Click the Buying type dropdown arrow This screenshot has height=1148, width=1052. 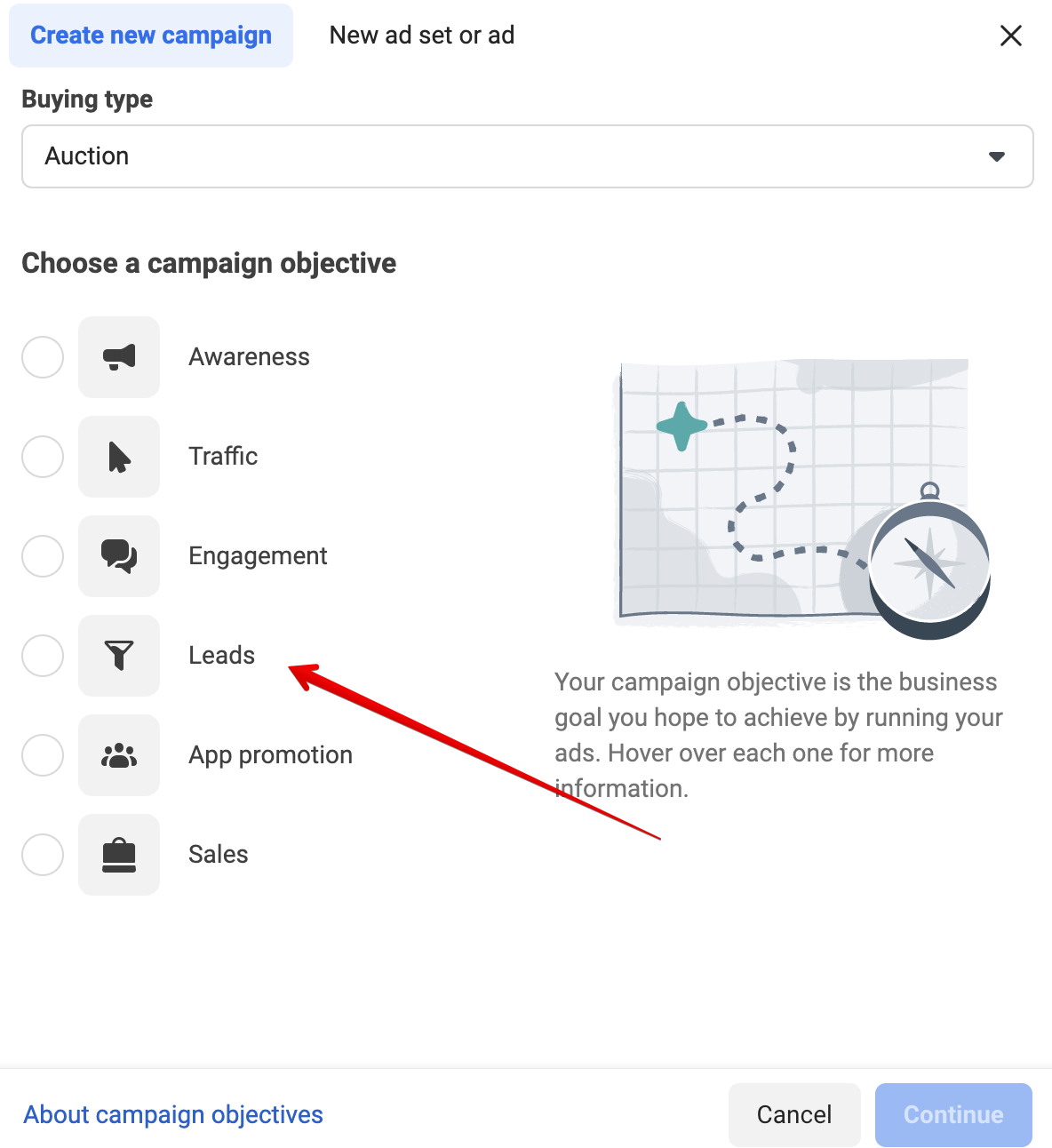[997, 156]
